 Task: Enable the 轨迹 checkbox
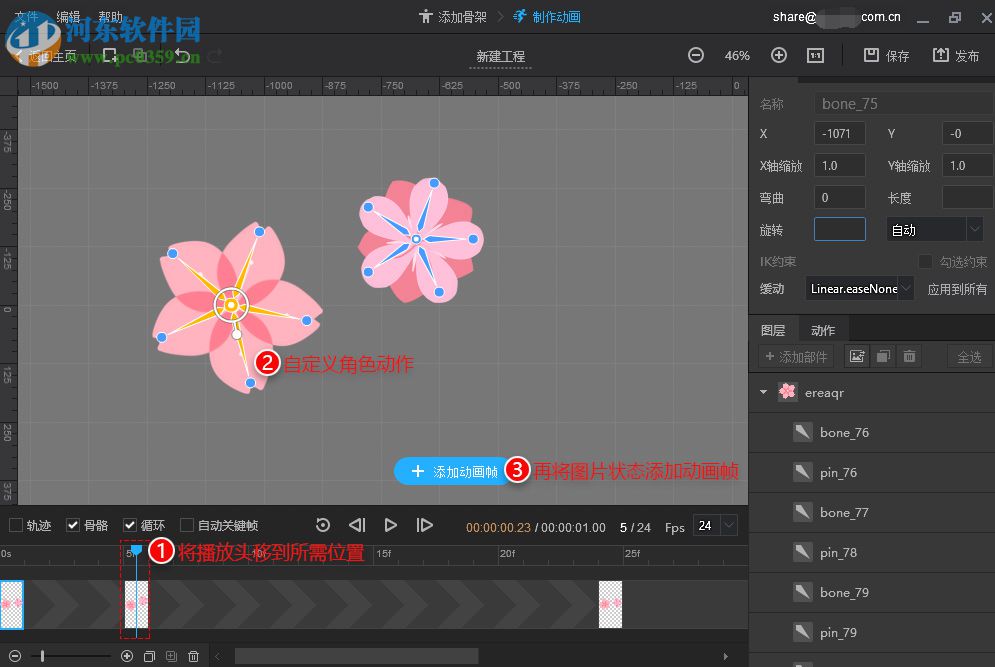[x=16, y=525]
